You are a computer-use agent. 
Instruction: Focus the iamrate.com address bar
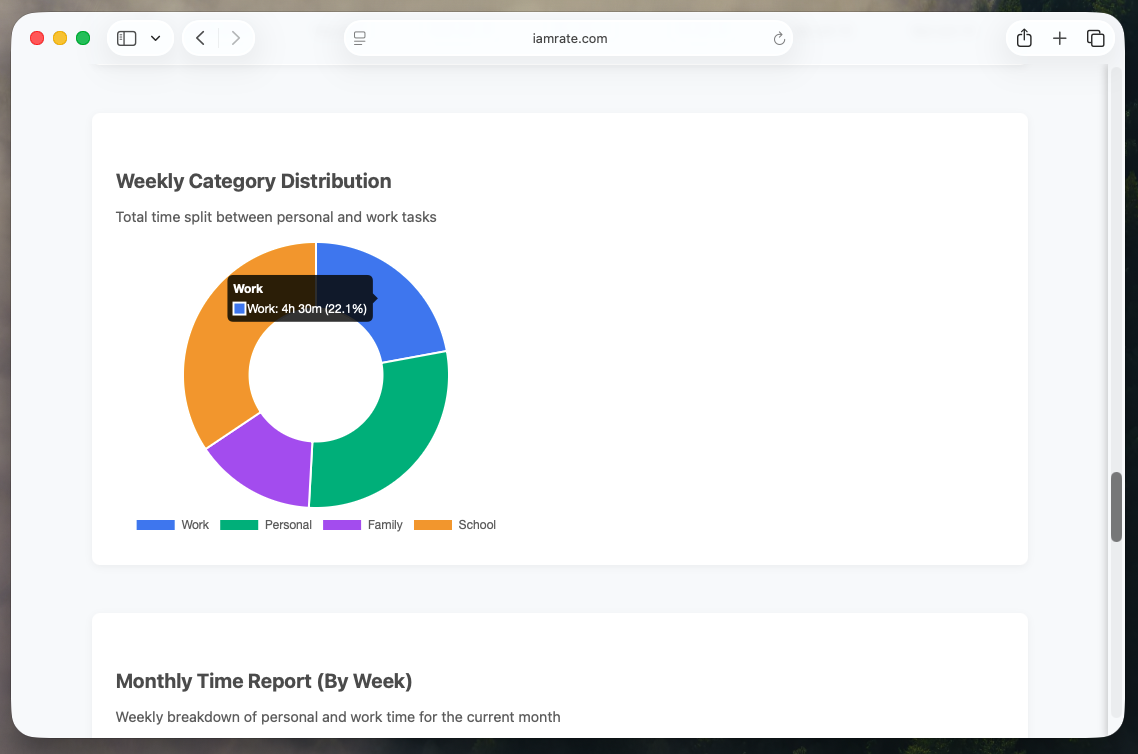[x=568, y=38]
